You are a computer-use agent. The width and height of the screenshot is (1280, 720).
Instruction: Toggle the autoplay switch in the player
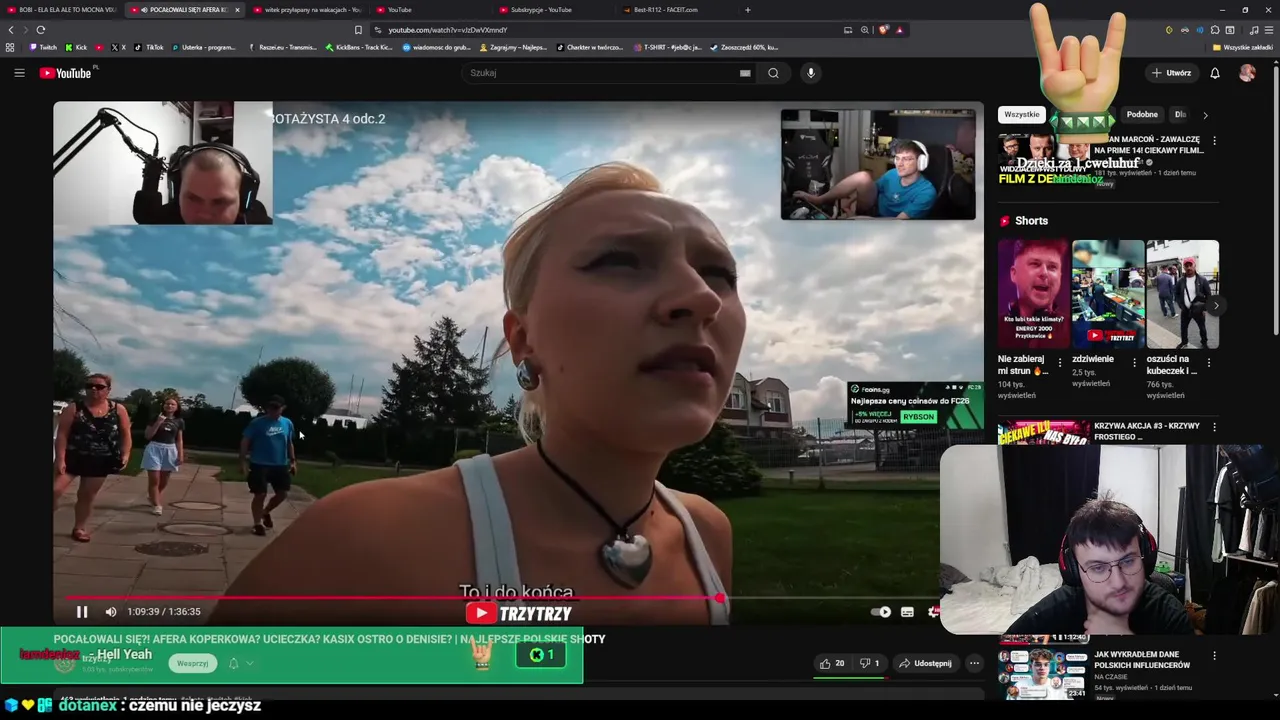[x=880, y=612]
